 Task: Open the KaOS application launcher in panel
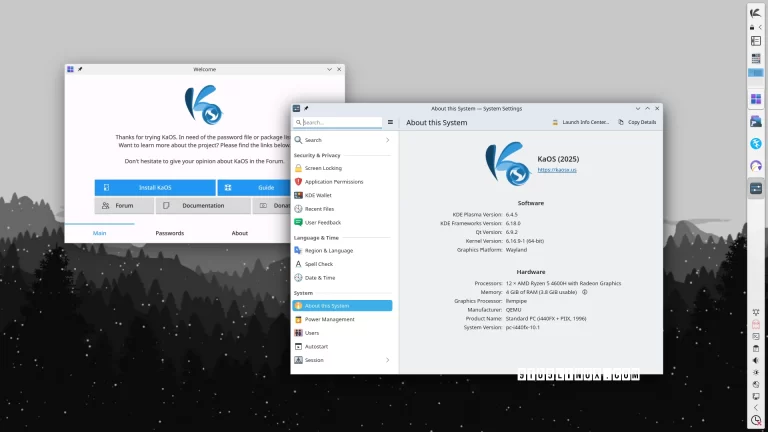point(756,12)
